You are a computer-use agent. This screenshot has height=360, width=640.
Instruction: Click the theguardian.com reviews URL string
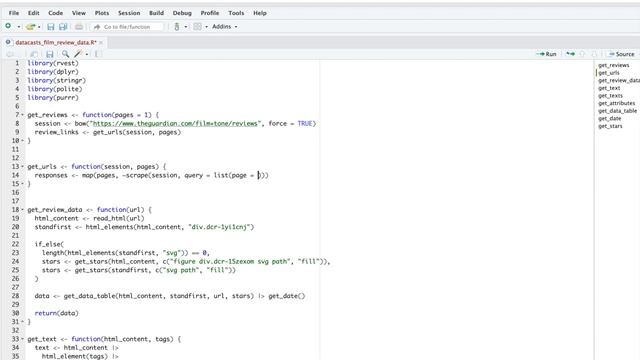click(176, 123)
